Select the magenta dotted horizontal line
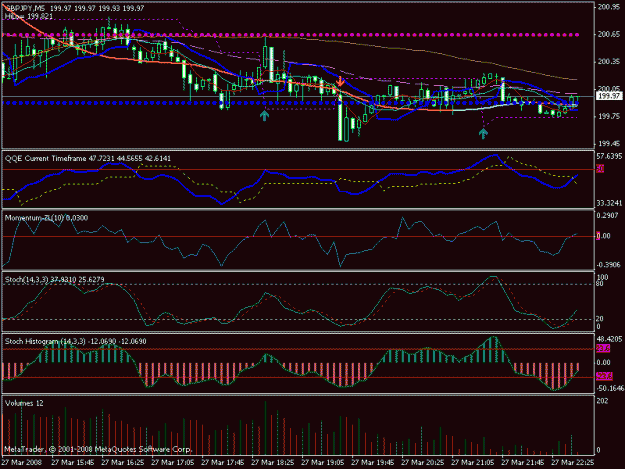The width and height of the screenshot is (625, 469). 291,35
